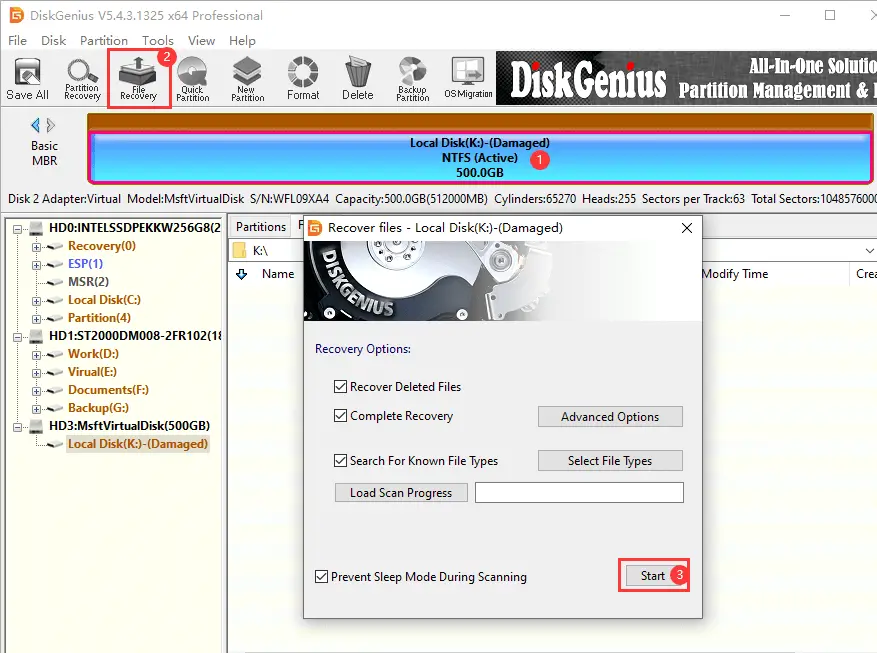Start the OS Migration tool

coord(468,79)
